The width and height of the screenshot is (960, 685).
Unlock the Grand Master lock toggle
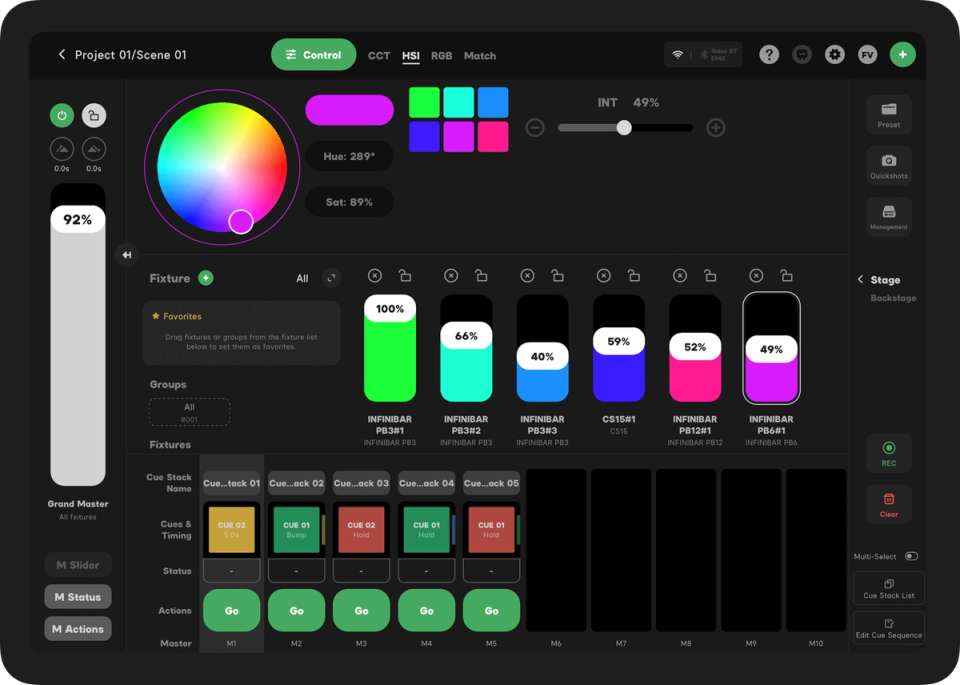click(x=93, y=116)
